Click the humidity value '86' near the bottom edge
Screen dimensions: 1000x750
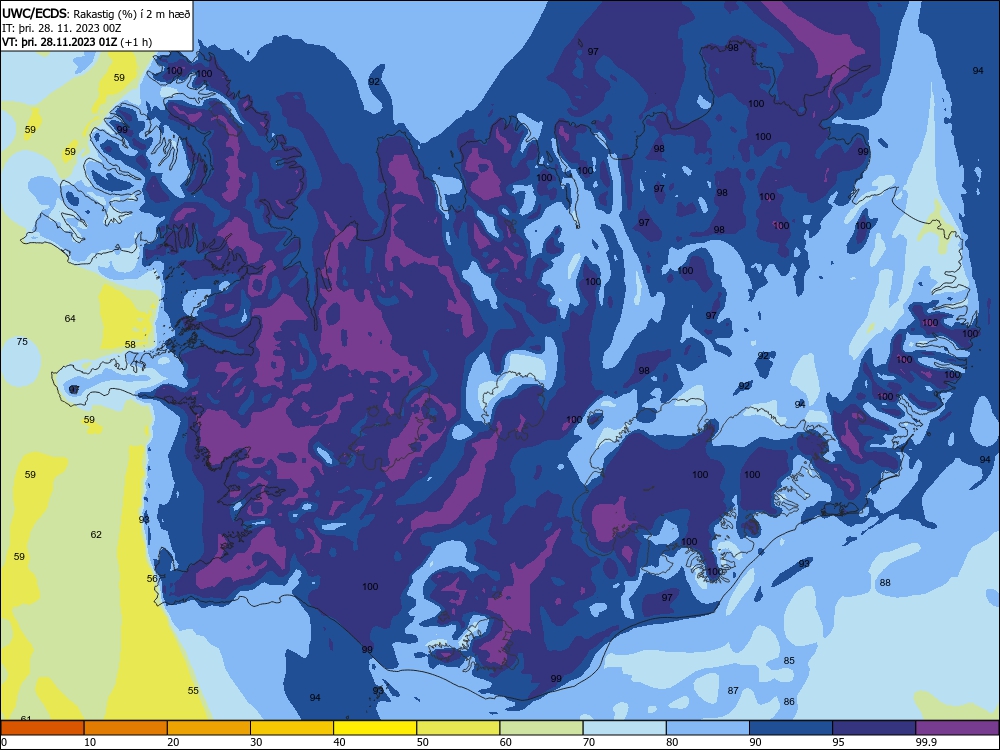click(x=789, y=702)
